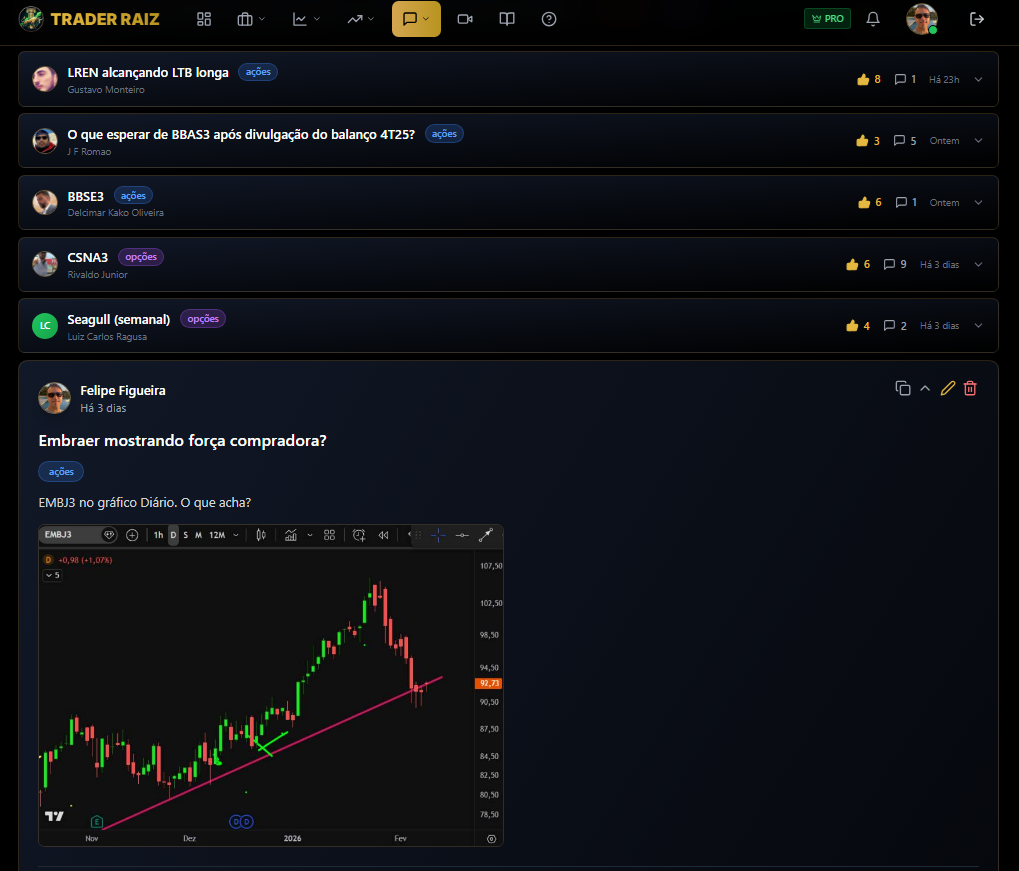Click the logout icon
Viewport: 1019px width, 871px height.
tap(977, 19)
